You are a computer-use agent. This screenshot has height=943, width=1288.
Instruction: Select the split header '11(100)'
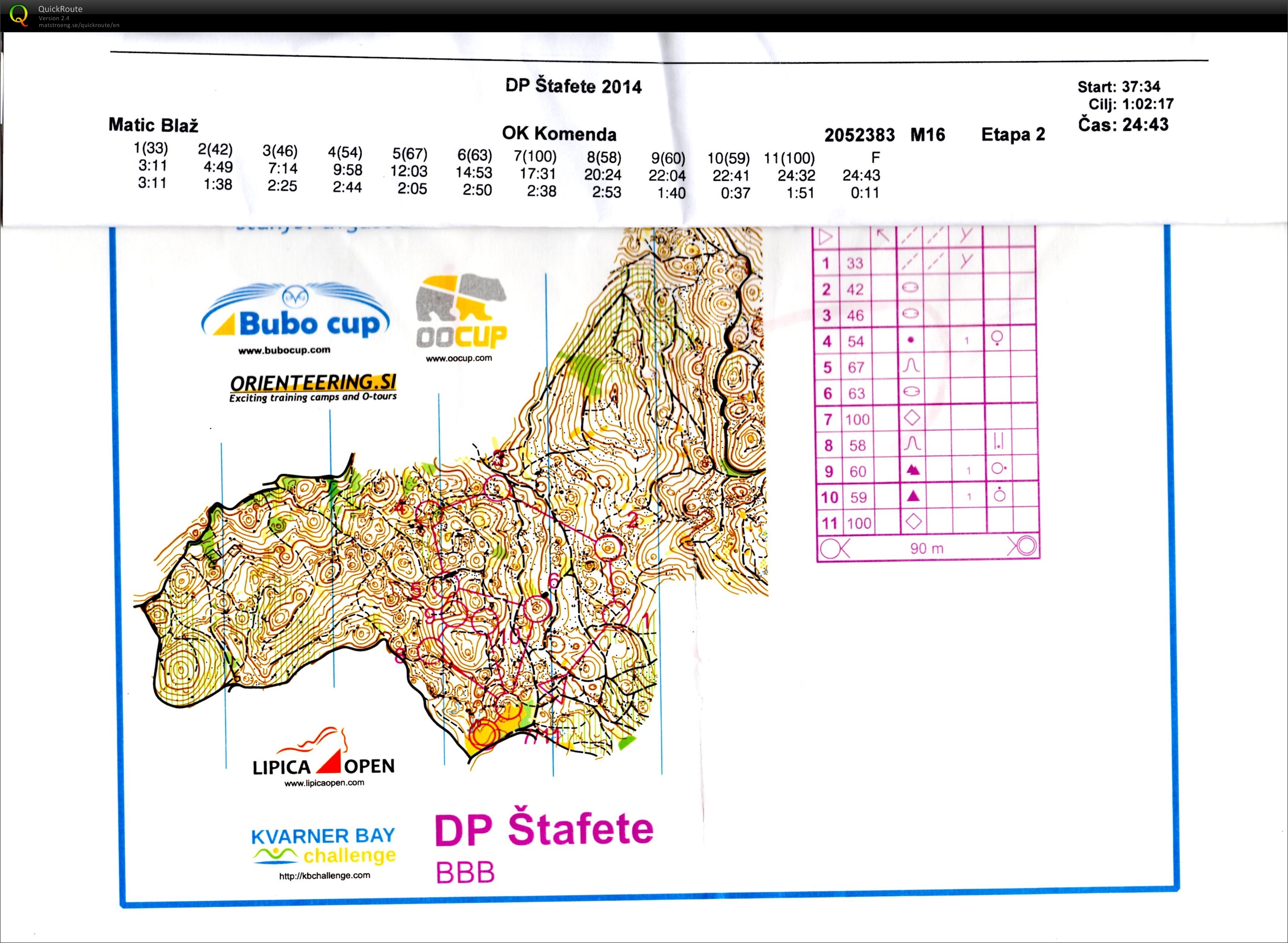[x=789, y=158]
